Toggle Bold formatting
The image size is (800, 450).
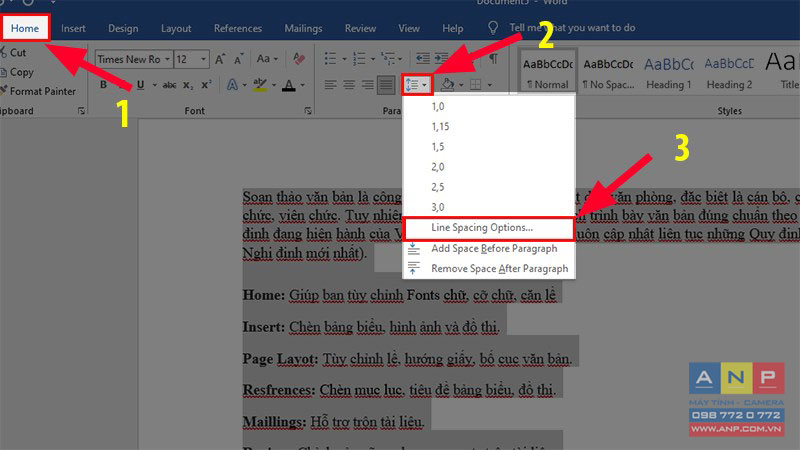[104, 85]
